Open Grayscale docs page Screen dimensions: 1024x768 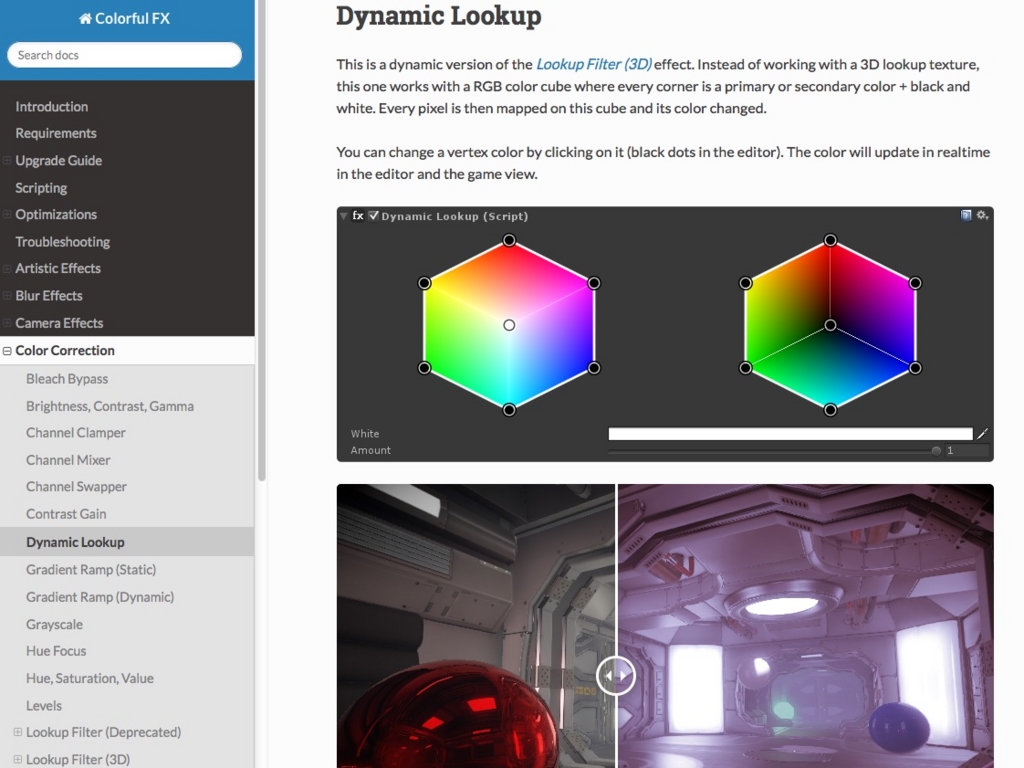click(x=54, y=624)
